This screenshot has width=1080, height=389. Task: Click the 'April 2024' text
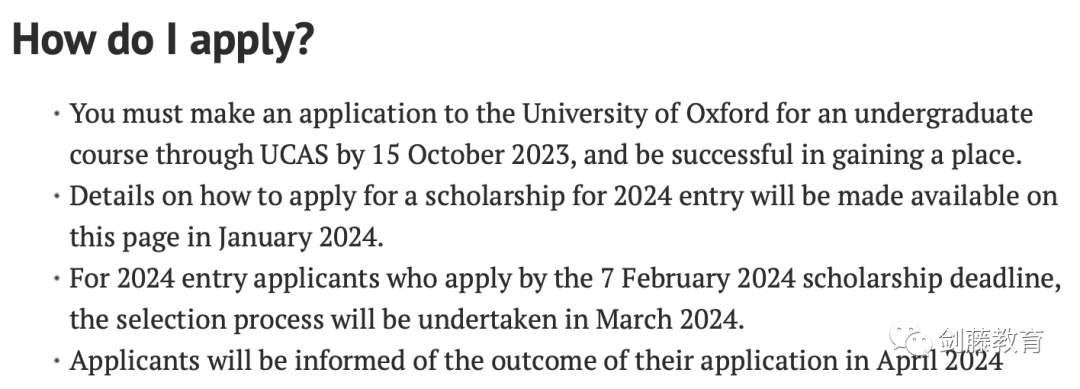pos(939,361)
